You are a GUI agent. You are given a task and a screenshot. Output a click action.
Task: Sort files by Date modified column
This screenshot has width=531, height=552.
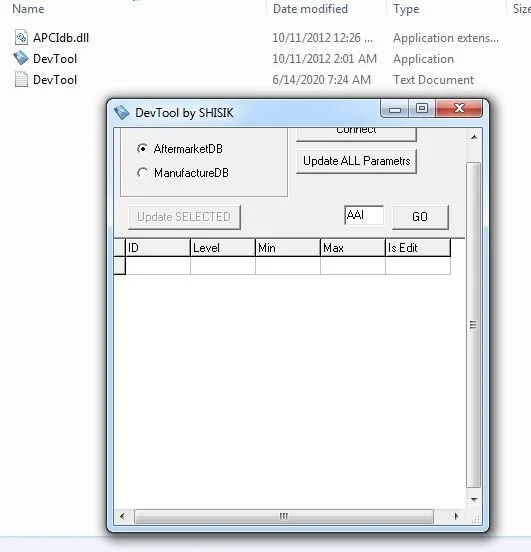pos(310,9)
